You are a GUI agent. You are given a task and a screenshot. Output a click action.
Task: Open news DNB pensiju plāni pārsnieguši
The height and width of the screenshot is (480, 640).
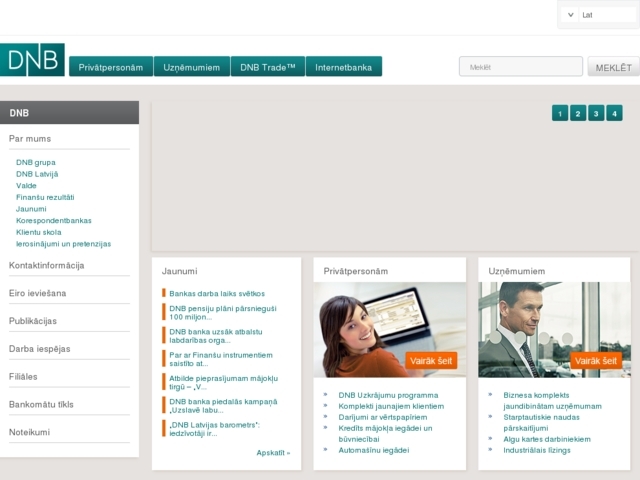(x=223, y=313)
